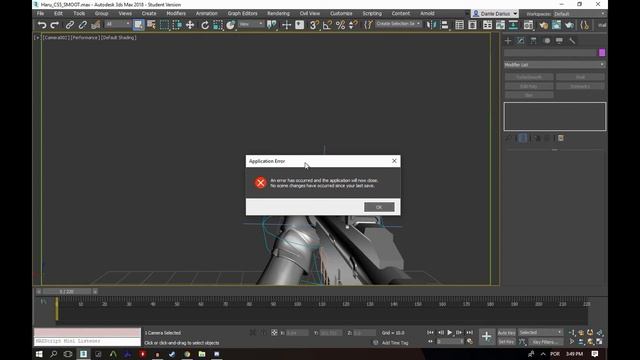The height and width of the screenshot is (360, 640).
Task: Select the Select and Rotate tool
Action: [x=205, y=25]
